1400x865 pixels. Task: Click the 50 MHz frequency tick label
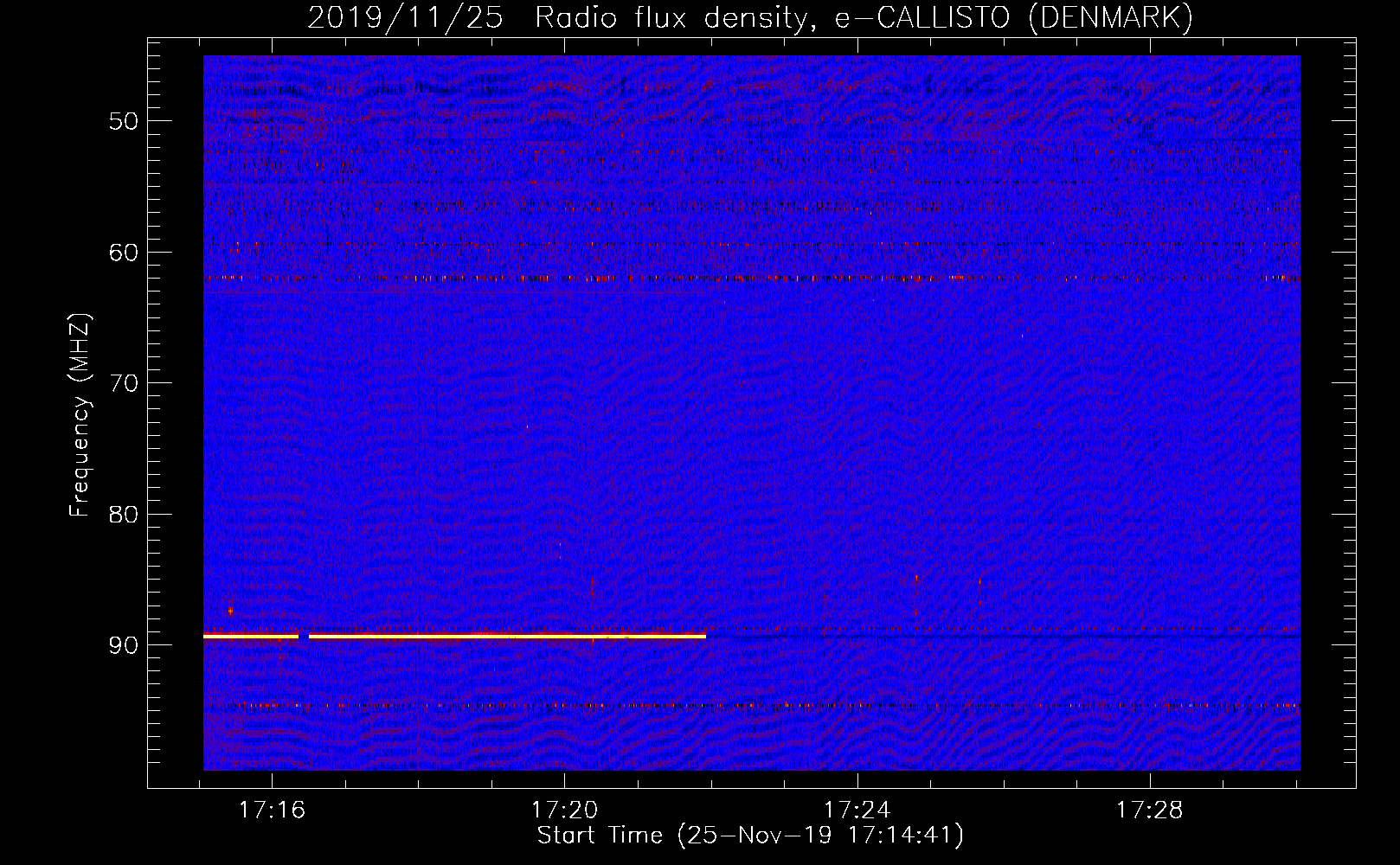point(124,121)
